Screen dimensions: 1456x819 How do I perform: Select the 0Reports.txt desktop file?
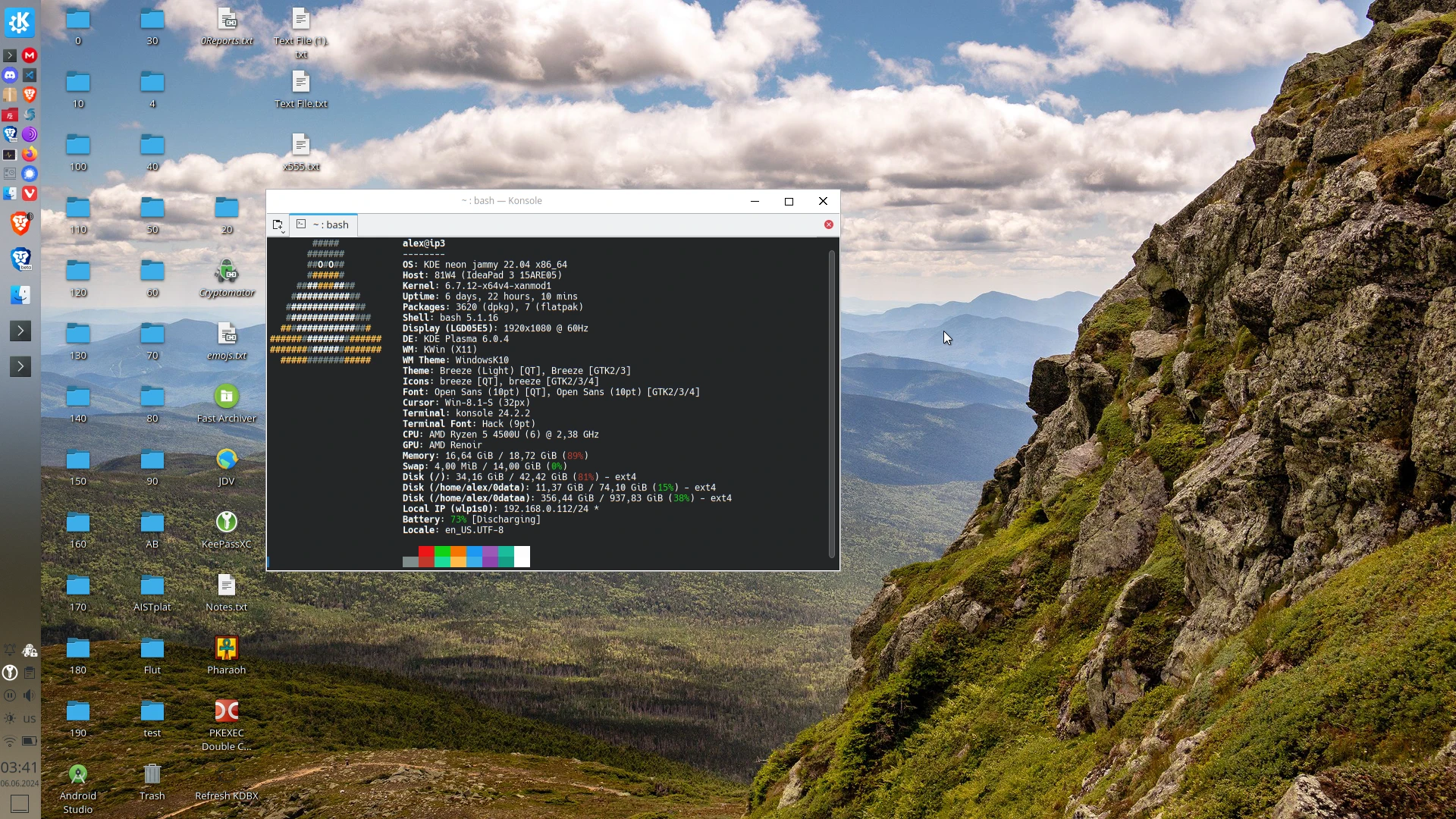pyautogui.click(x=227, y=26)
